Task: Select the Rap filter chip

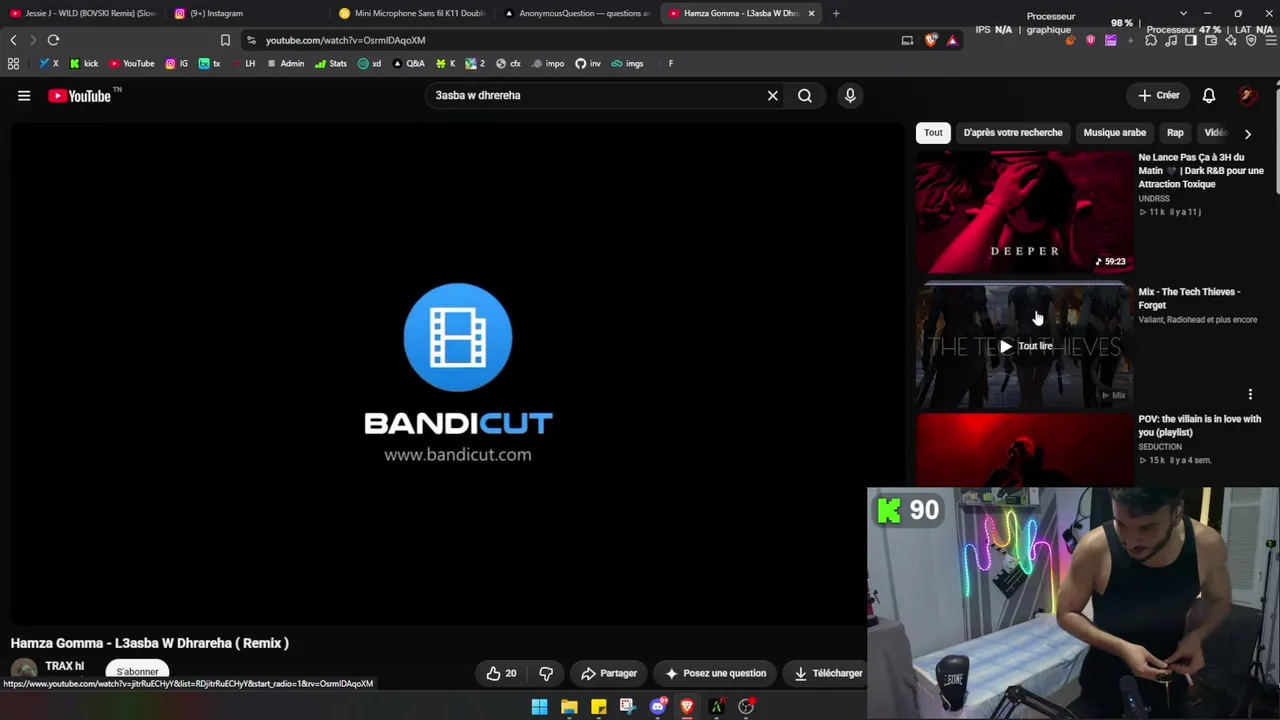Action: [1175, 133]
